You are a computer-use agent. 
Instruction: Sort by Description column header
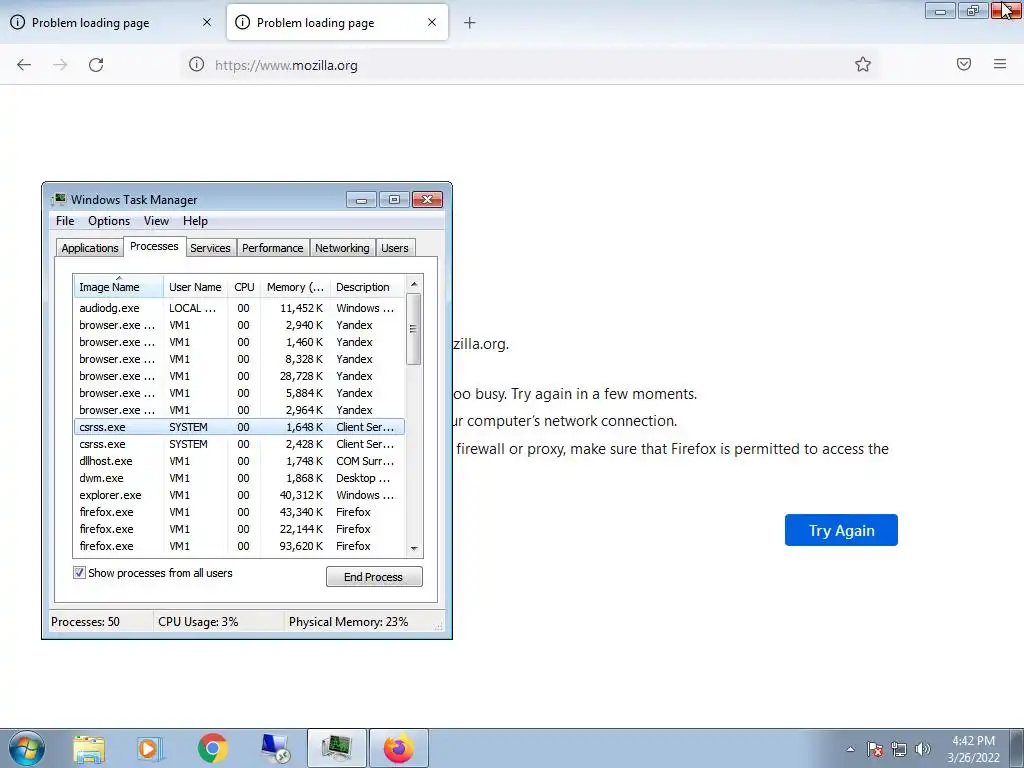(x=368, y=287)
